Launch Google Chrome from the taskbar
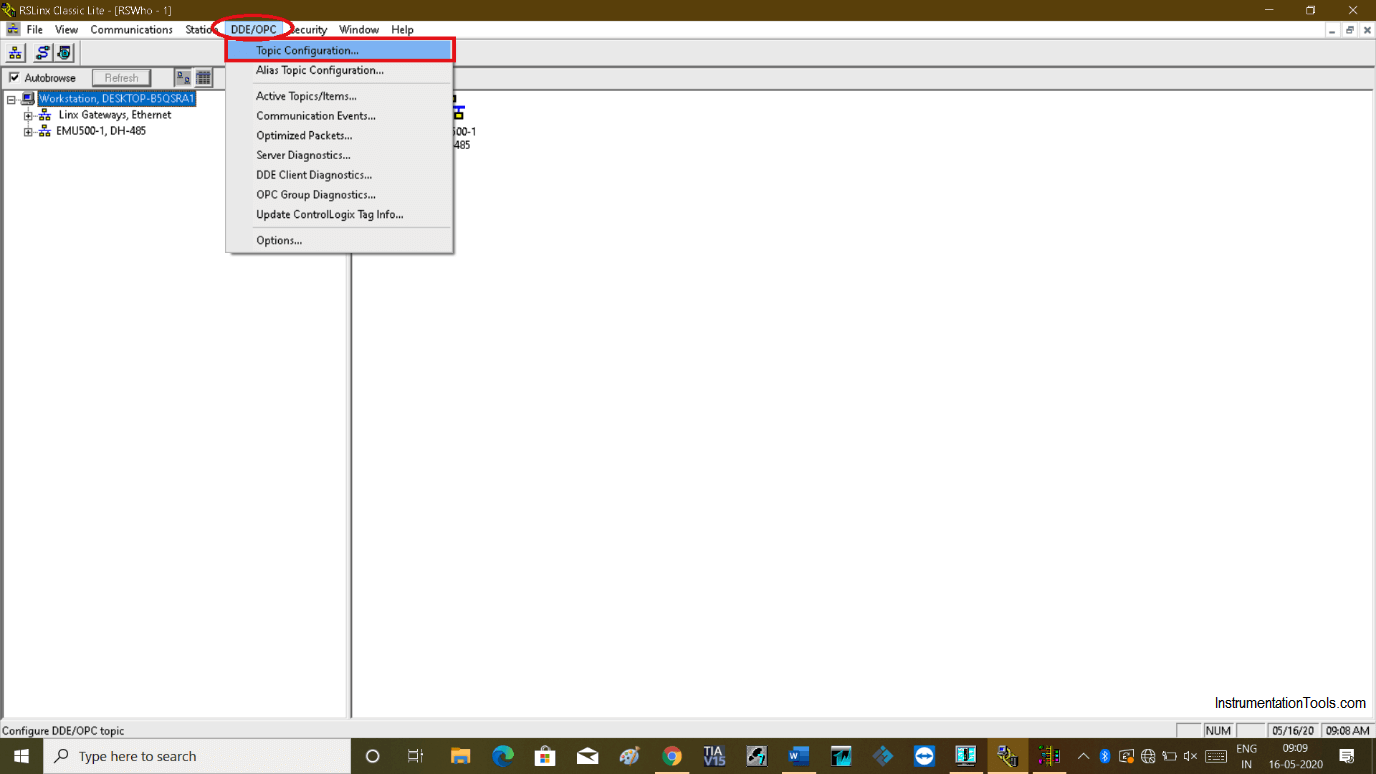This screenshot has width=1376, height=774. point(672,756)
